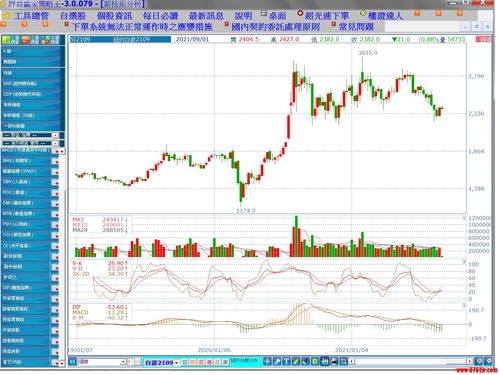Expand the 自選2109 symbol dropdown
This screenshot has width=499, height=375.
[x=162, y=362]
